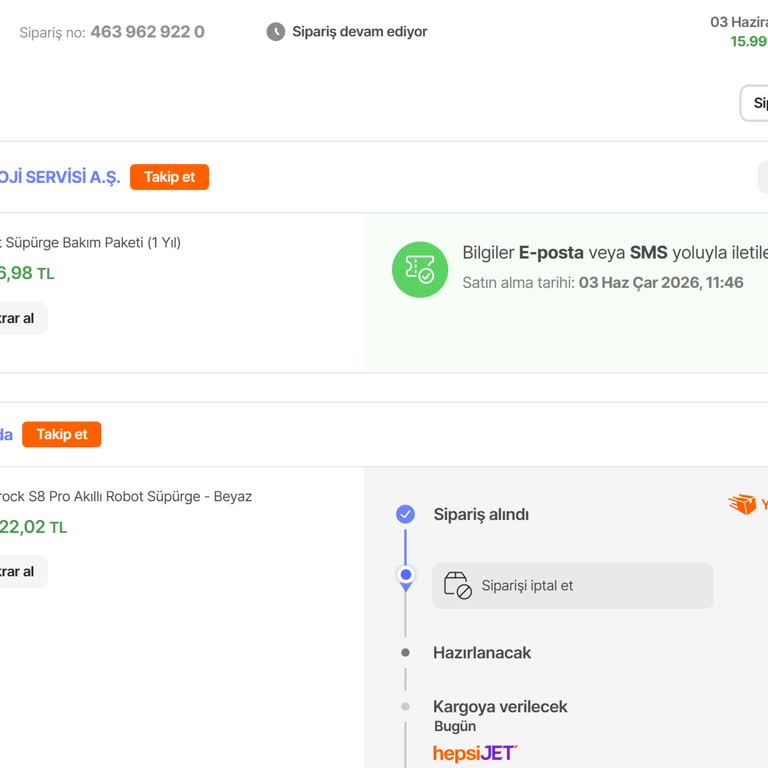Viewport: 768px width, 768px height.
Task: Open the SERVİSİ A.Ş. seller link
Action: (x=60, y=177)
